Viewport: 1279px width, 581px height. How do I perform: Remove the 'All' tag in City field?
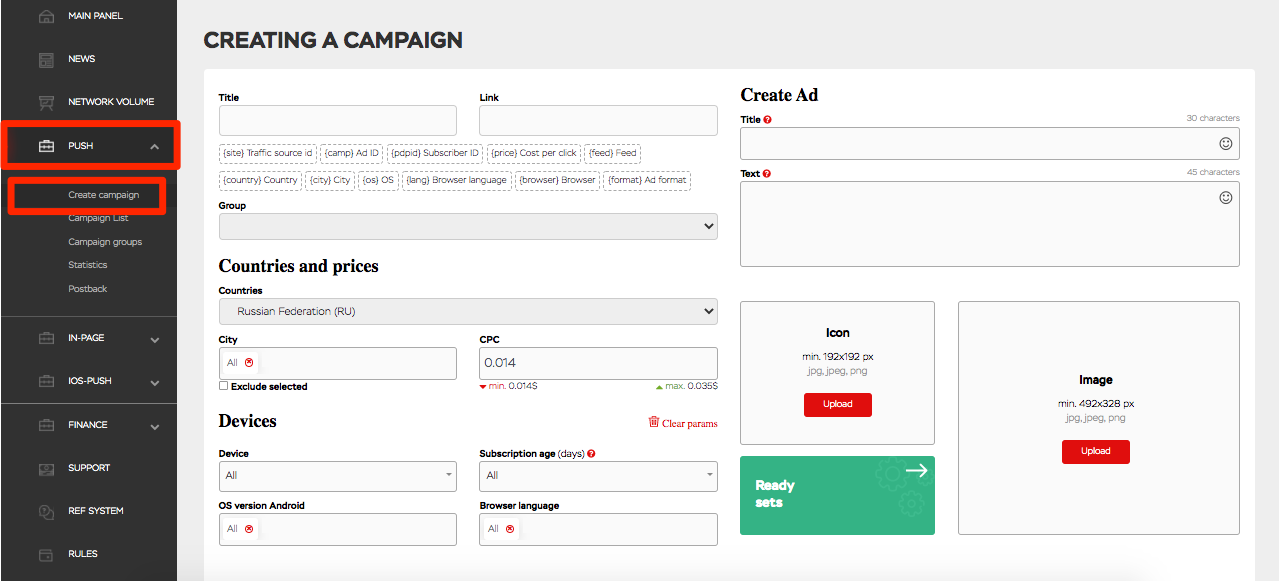(x=249, y=363)
